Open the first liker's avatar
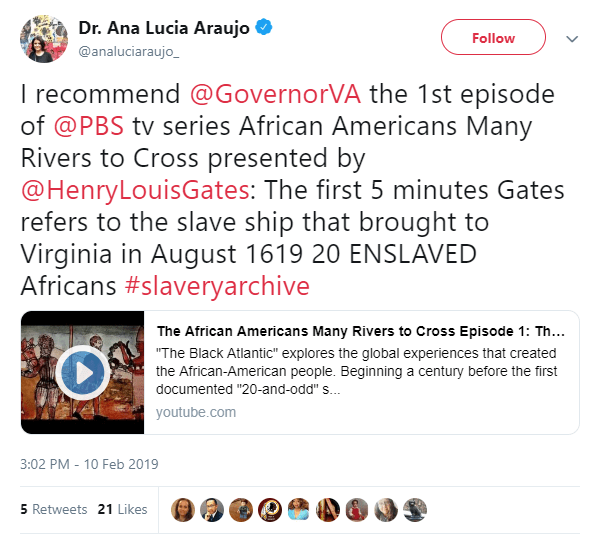 tap(183, 510)
